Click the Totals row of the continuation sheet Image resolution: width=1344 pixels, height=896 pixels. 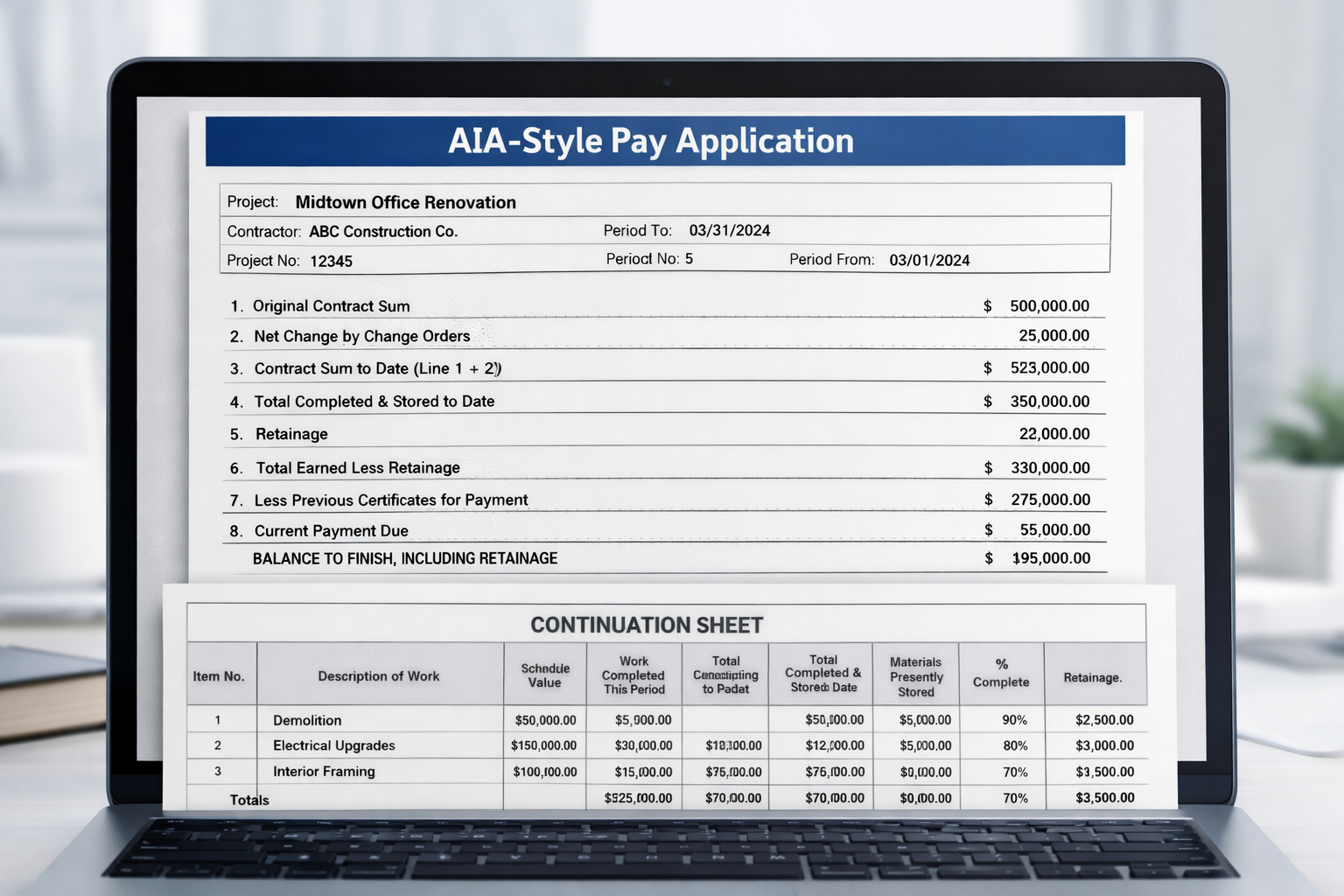(x=250, y=799)
